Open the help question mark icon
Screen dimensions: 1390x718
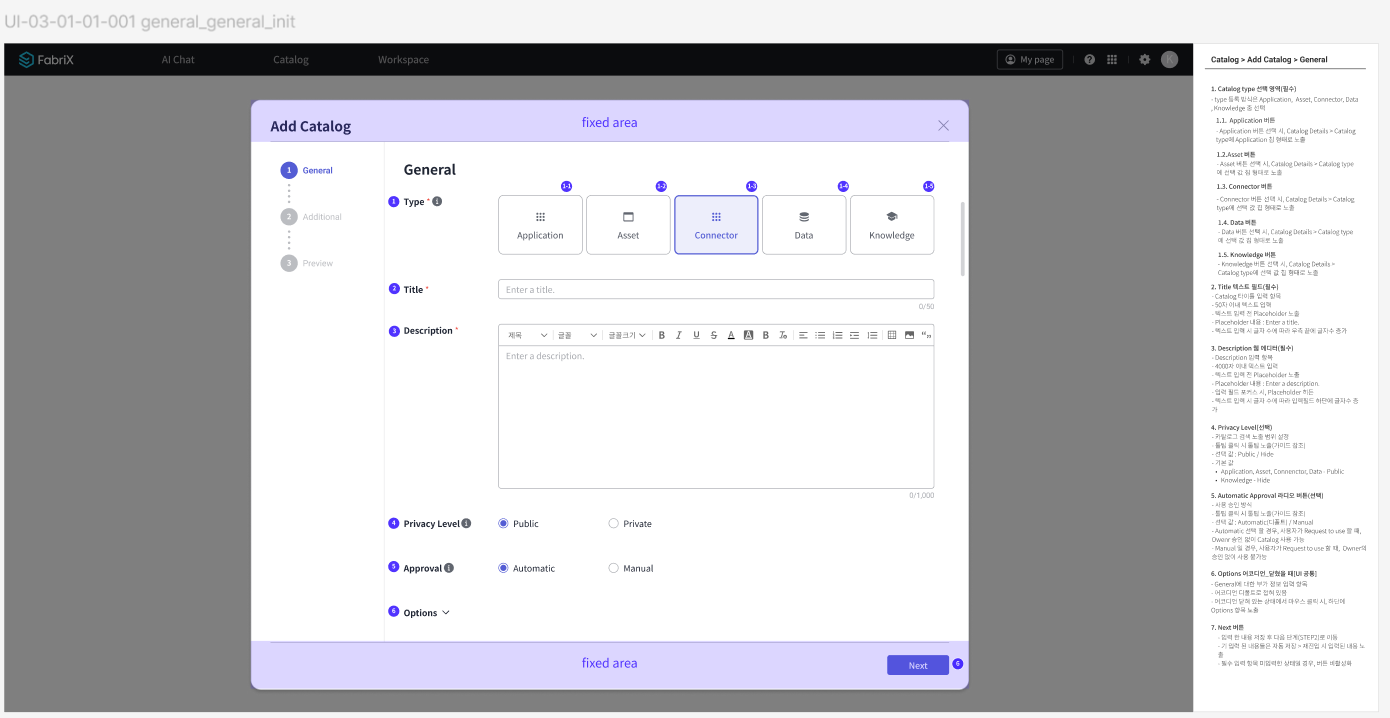point(1089,60)
